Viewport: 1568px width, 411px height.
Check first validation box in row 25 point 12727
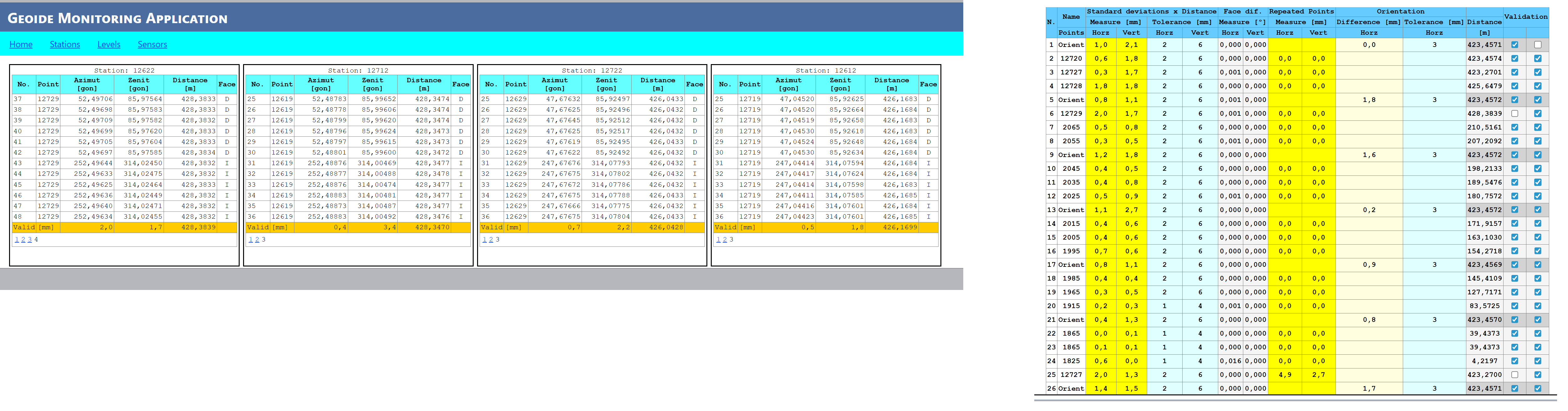(1515, 374)
